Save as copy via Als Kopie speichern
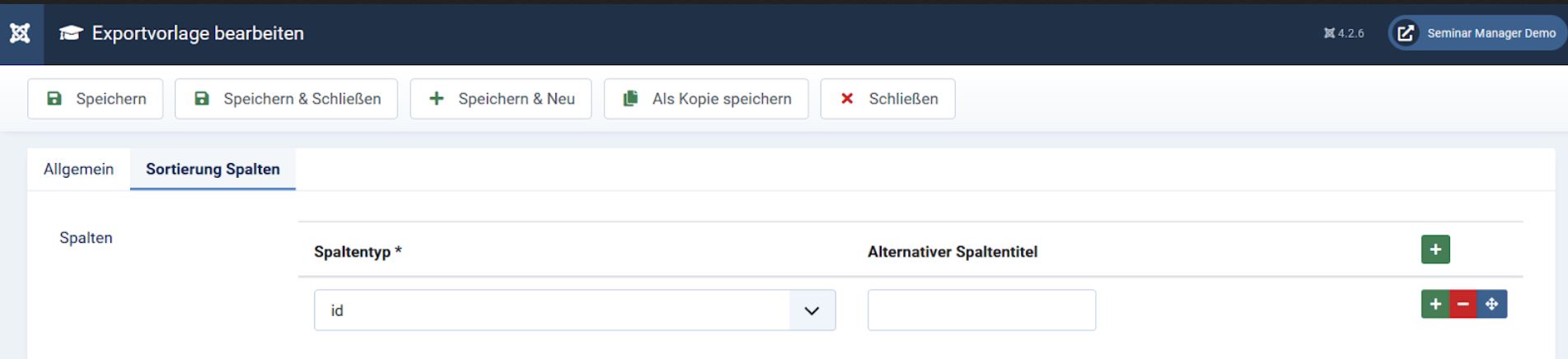 coord(705,99)
